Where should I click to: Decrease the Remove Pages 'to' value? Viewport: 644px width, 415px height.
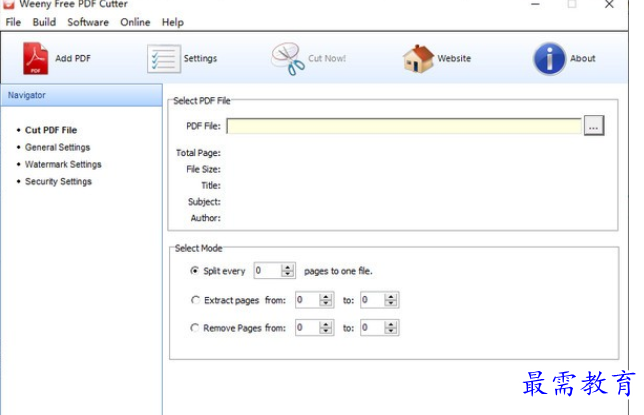click(391, 331)
